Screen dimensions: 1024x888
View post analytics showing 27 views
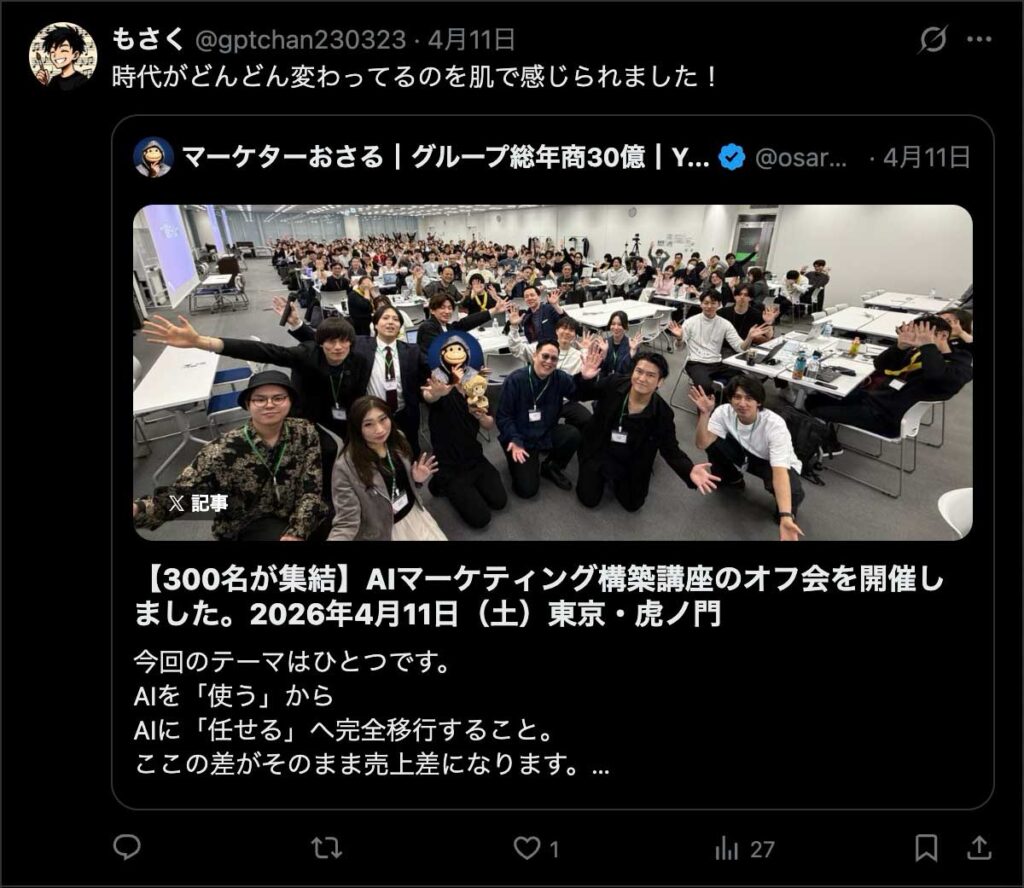click(744, 849)
